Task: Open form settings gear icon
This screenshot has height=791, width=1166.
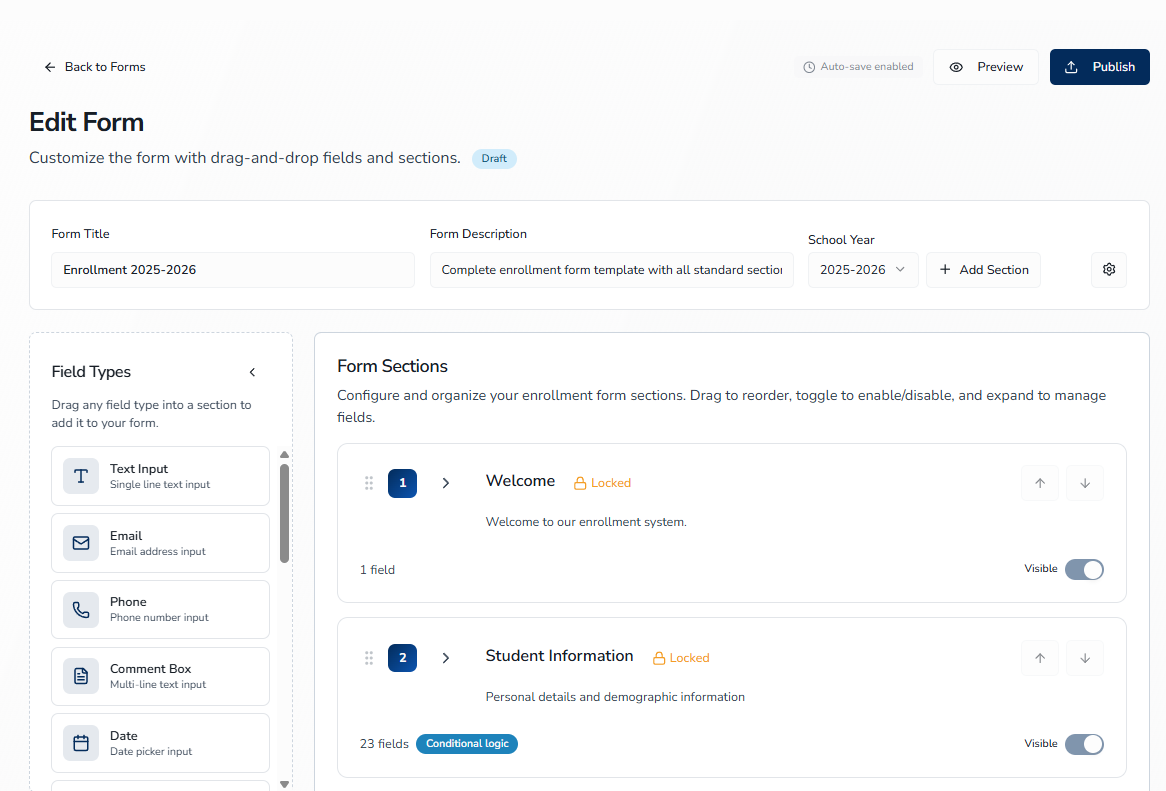Action: [x=1109, y=270]
